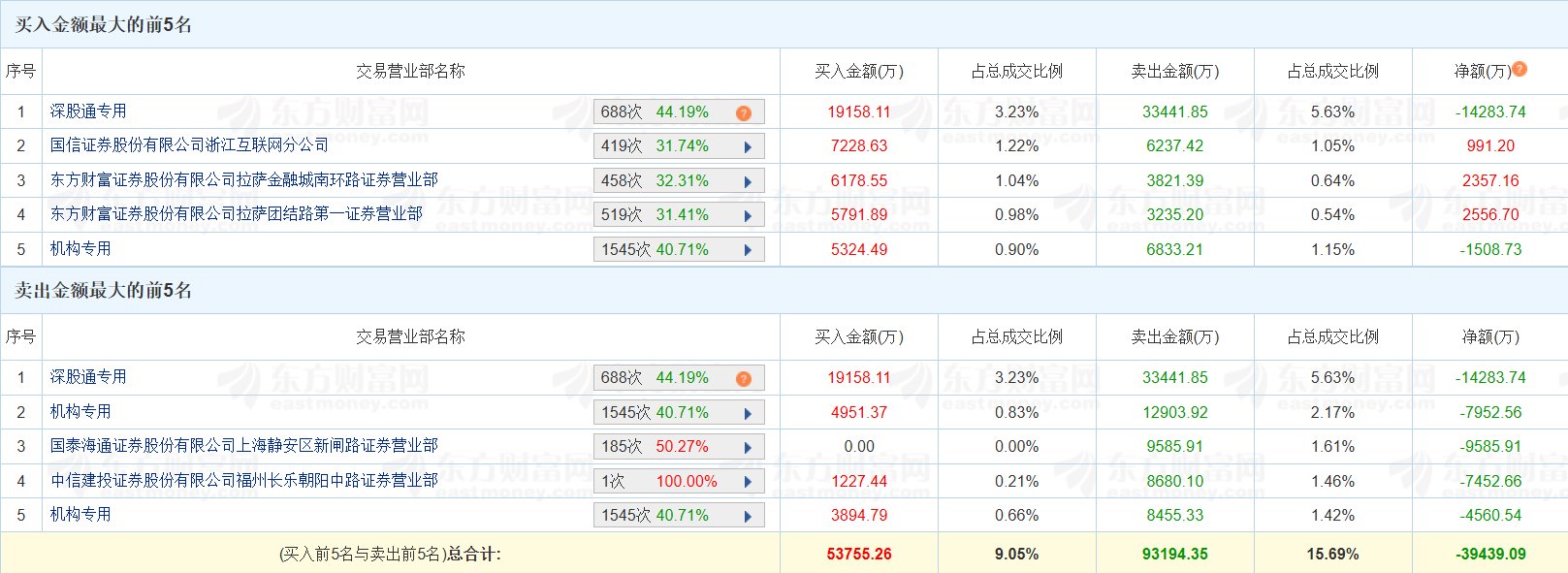The image size is (1568, 573).
Task: Open 国泰海通证券上海静安区新闸路证券营业部 link
Action: tap(243, 446)
